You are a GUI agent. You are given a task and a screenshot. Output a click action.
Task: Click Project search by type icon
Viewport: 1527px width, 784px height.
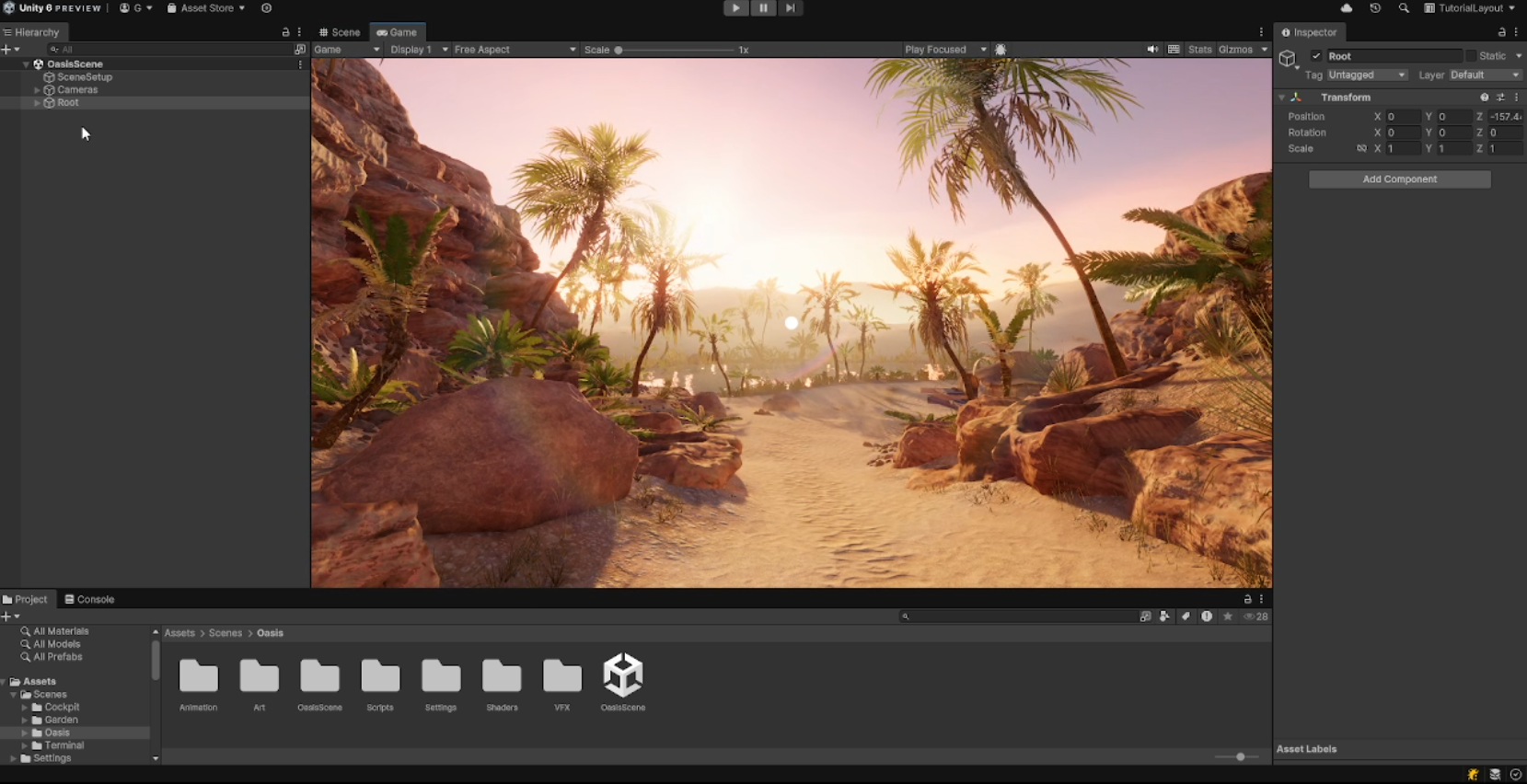[x=1164, y=617]
